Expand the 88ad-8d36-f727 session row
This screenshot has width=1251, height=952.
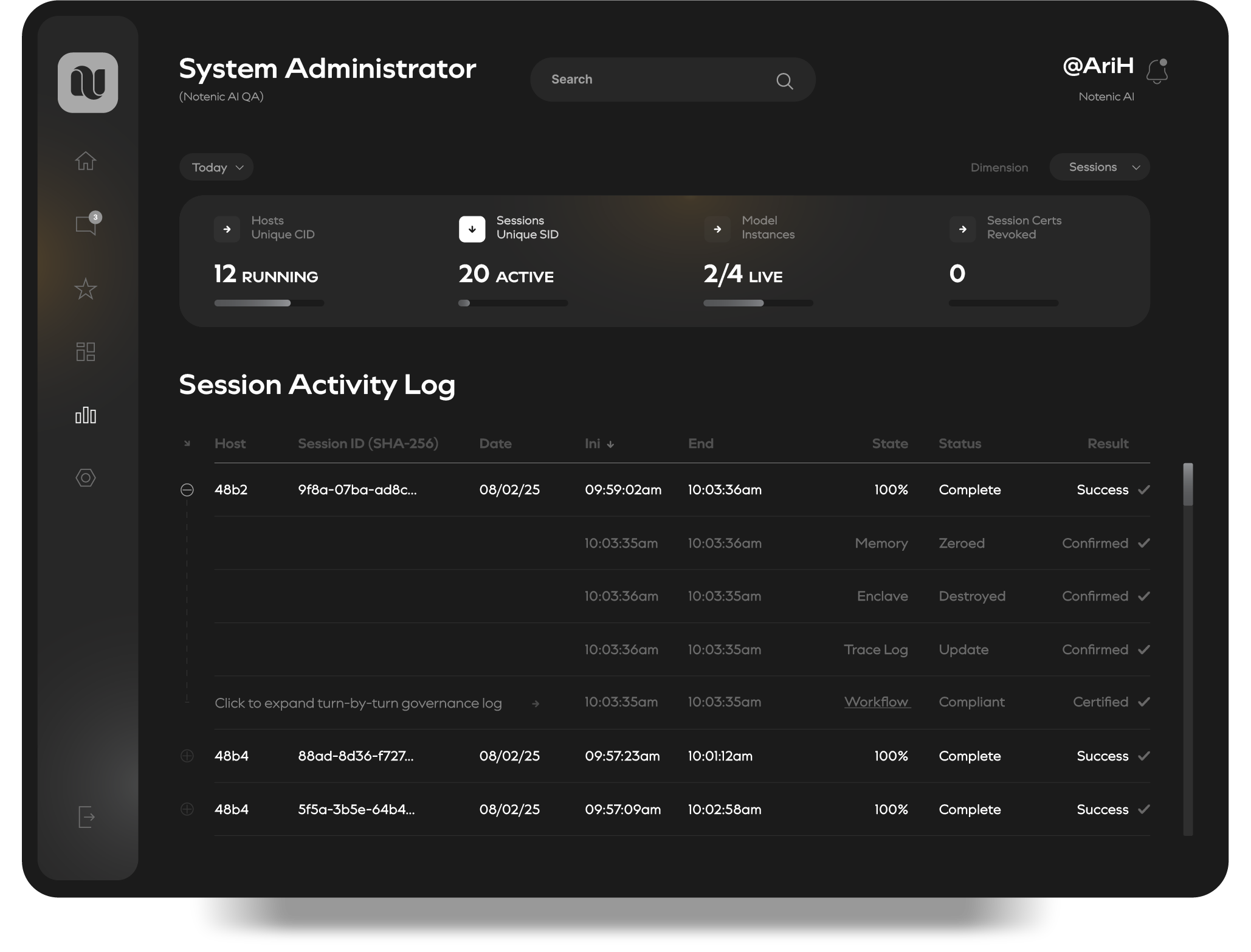coord(187,756)
